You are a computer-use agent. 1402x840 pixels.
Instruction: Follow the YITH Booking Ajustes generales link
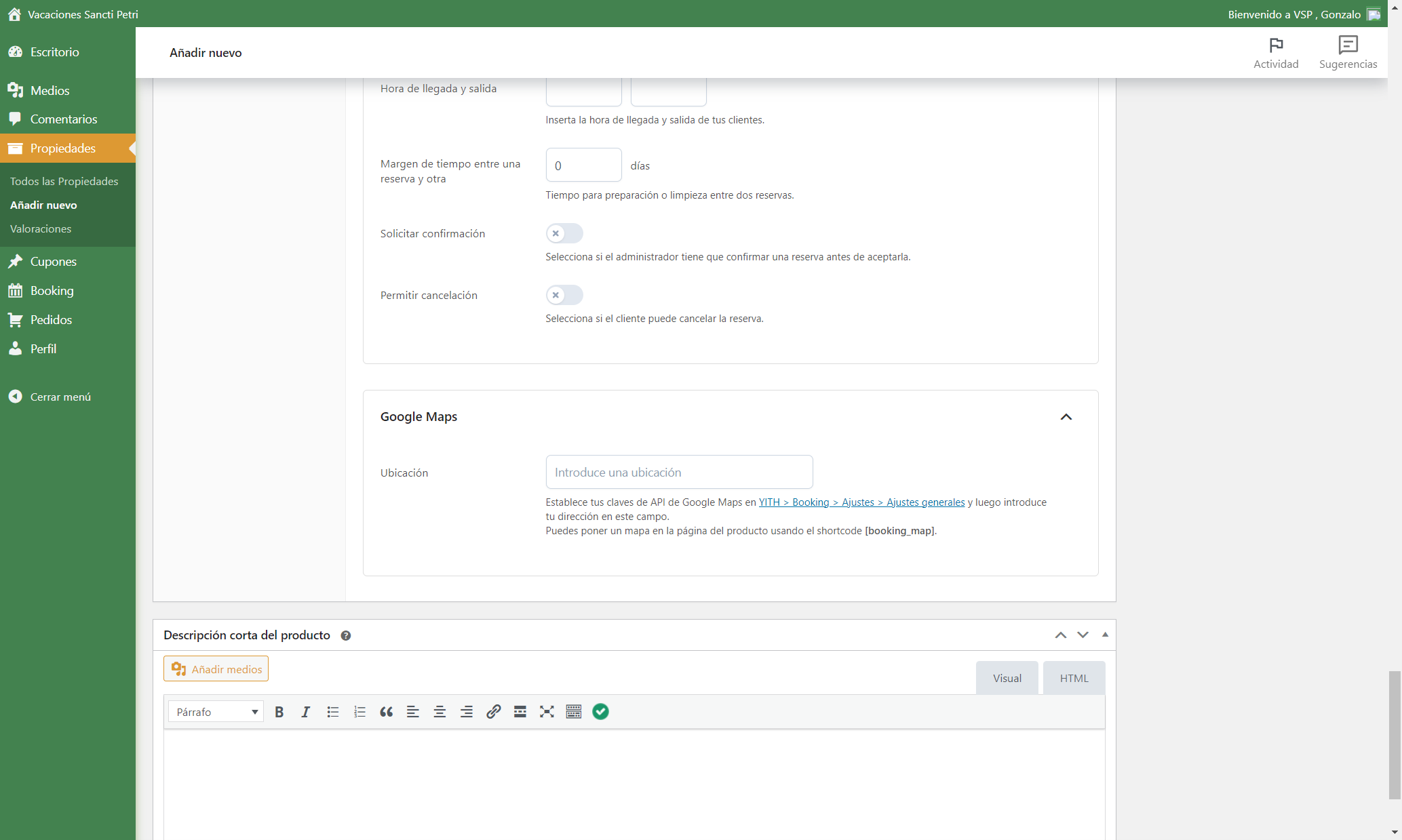click(x=861, y=502)
